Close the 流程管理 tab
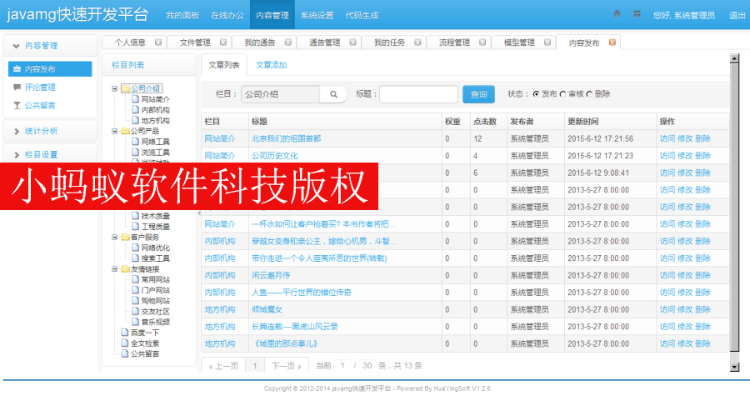This screenshot has height=396, width=750. tap(483, 43)
